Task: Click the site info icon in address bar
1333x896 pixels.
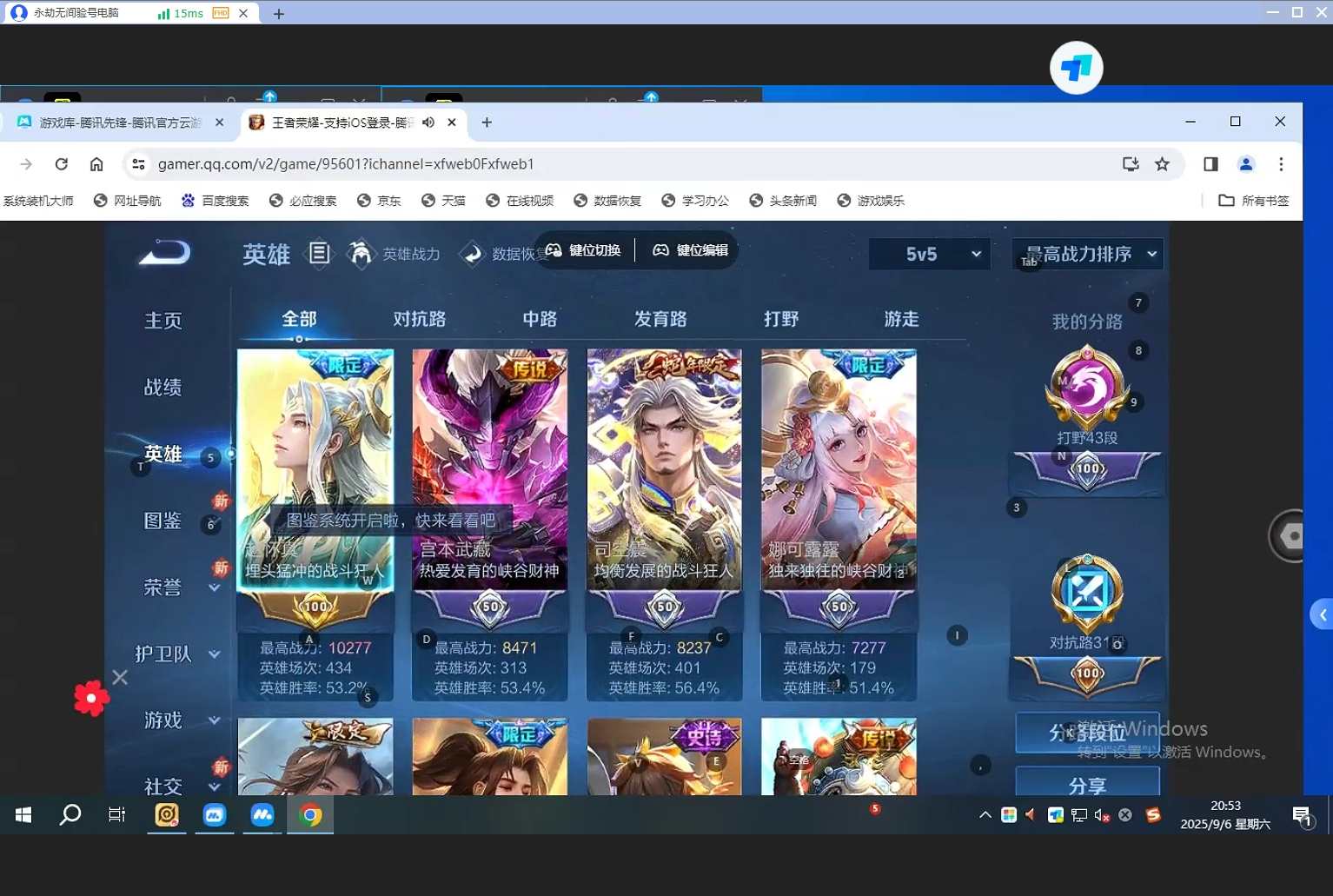Action: point(138,164)
